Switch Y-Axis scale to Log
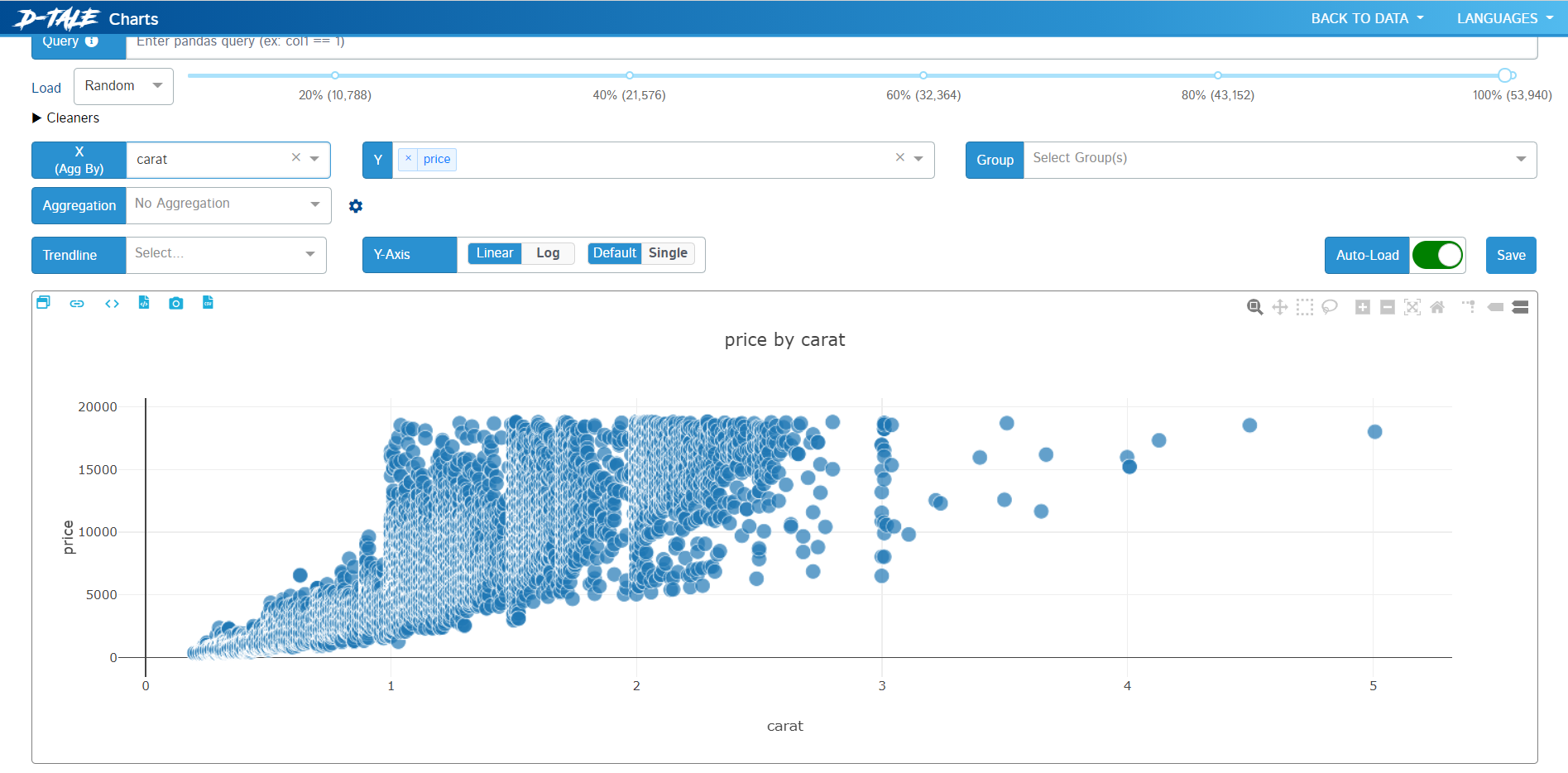The height and width of the screenshot is (773, 1568). (x=548, y=253)
